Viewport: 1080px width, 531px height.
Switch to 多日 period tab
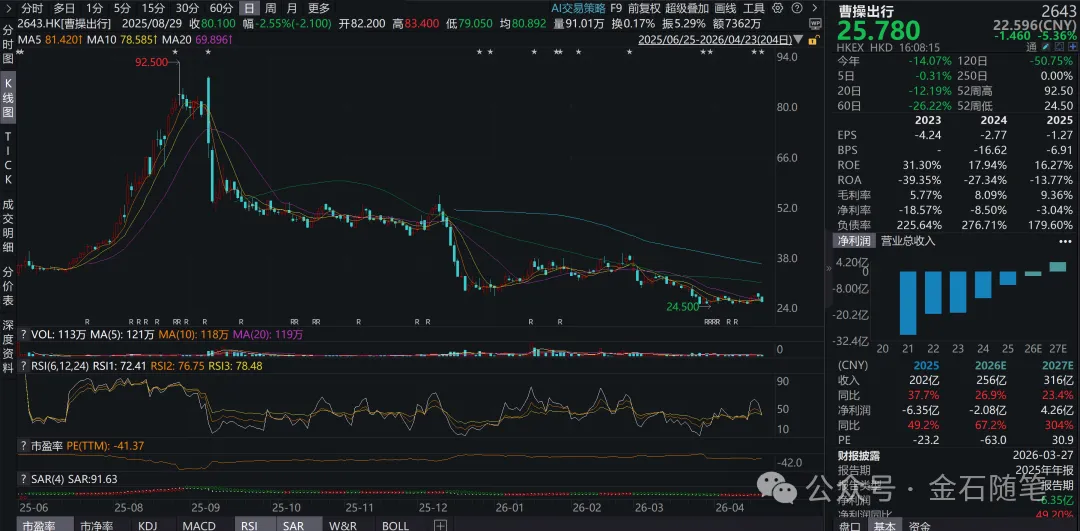[65, 8]
